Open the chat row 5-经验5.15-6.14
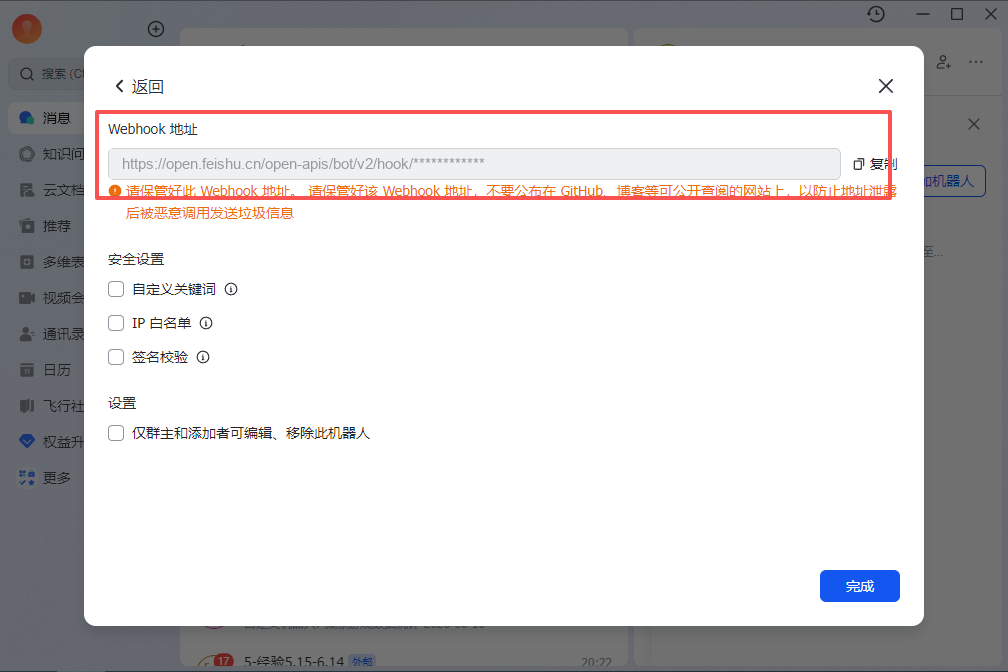Screen dimensions: 1008x672 404,660
